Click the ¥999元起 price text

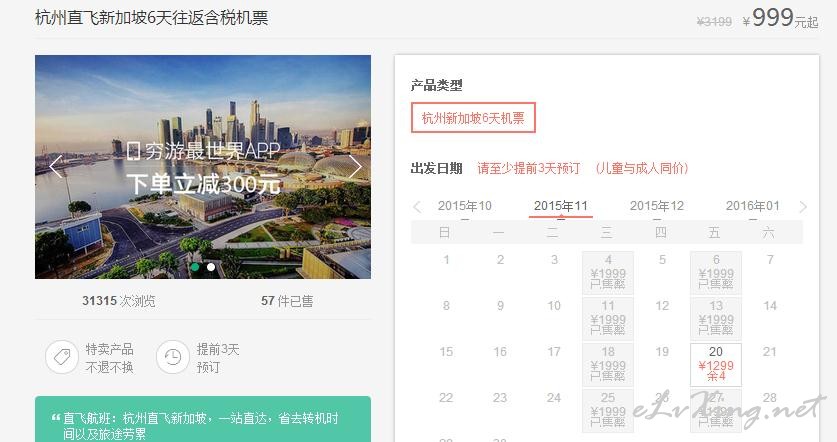click(x=780, y=18)
